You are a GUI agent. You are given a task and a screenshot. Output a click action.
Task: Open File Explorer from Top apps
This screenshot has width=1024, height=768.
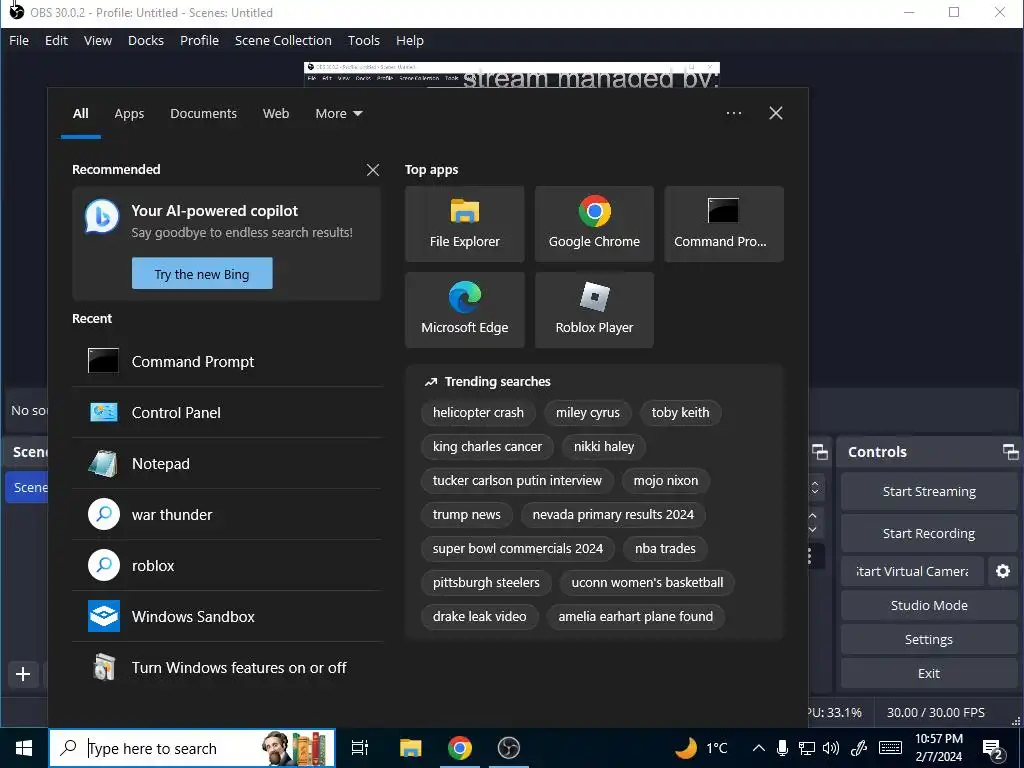[x=464, y=224]
